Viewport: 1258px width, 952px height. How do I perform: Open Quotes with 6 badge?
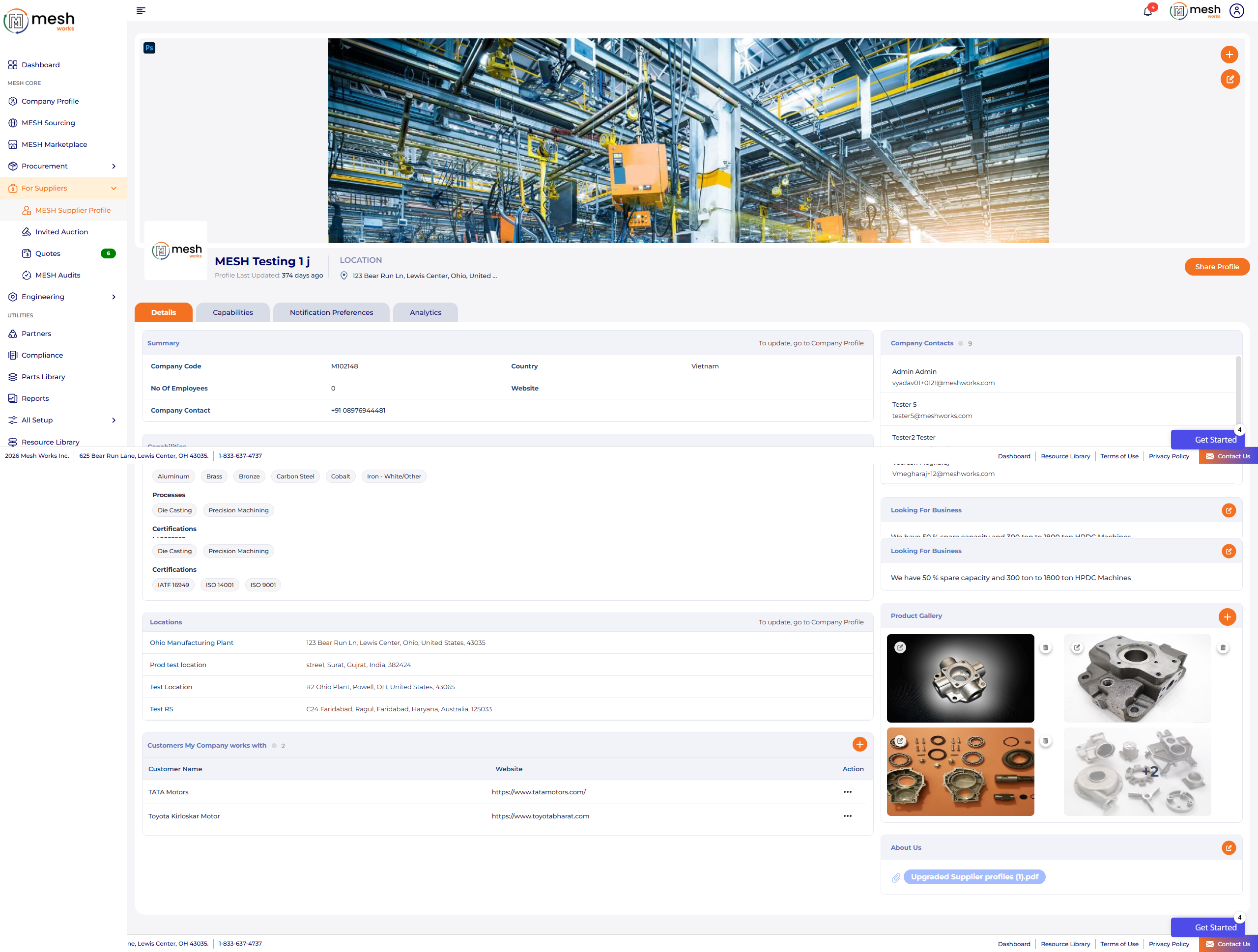pyautogui.click(x=68, y=253)
